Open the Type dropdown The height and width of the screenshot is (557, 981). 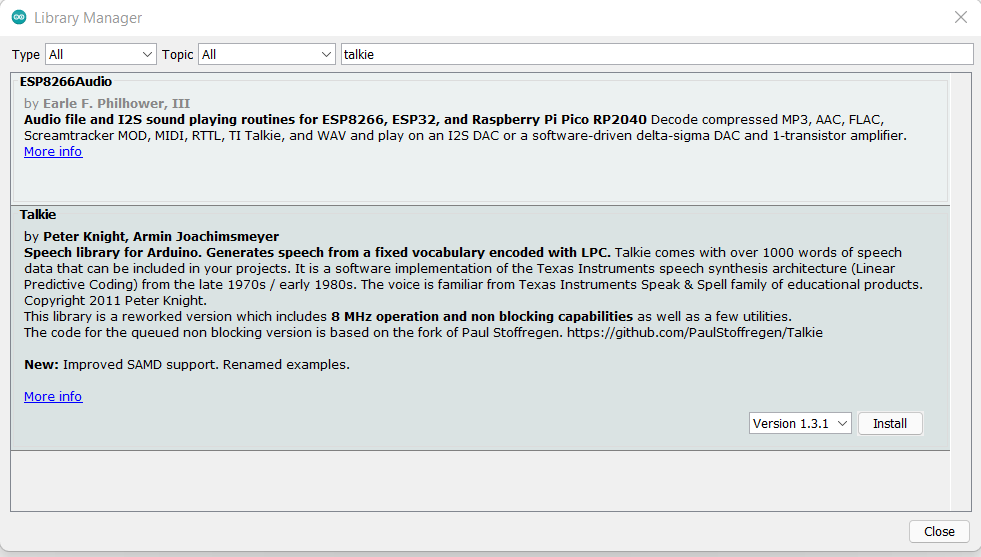[100, 54]
